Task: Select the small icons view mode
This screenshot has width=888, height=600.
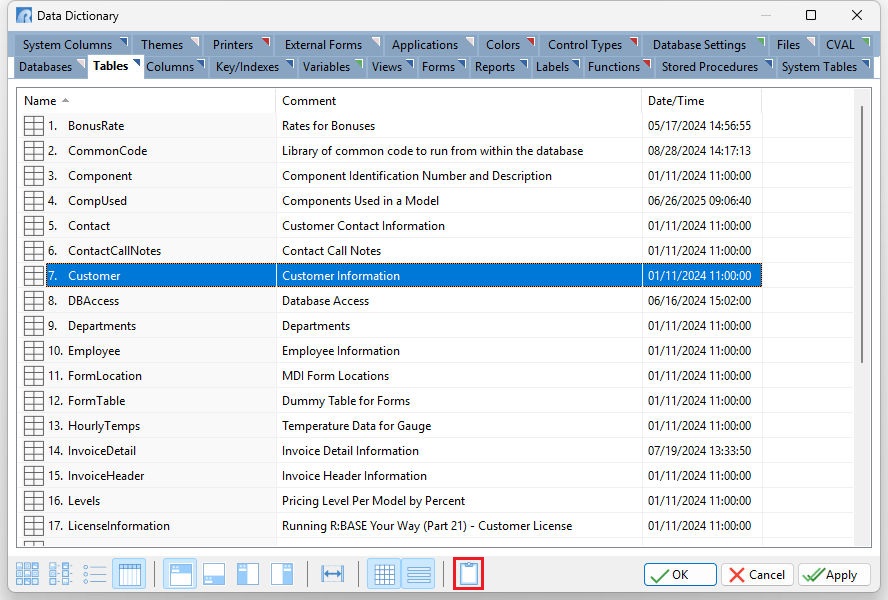Action: (60, 574)
